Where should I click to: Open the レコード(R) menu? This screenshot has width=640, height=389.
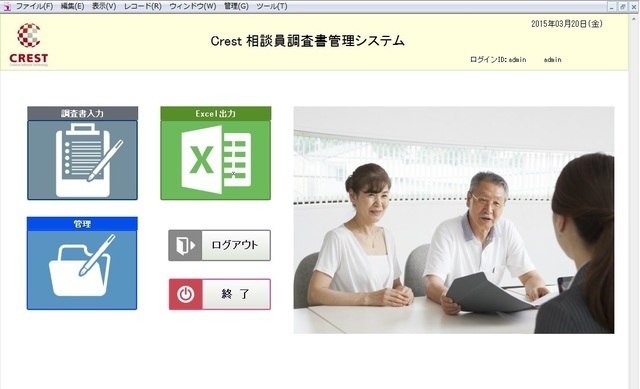pyautogui.click(x=142, y=7)
